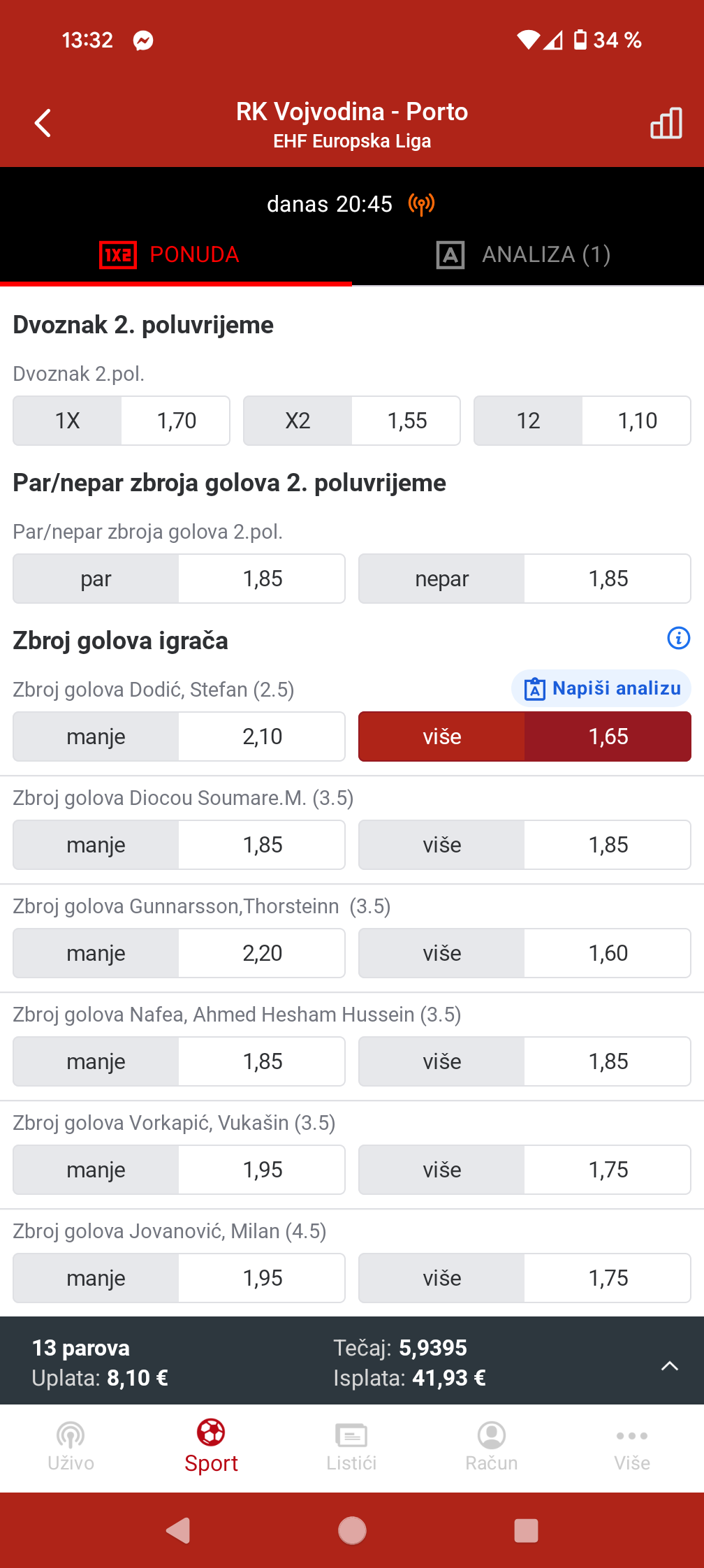Select par odds 1,85 second half

pyautogui.click(x=179, y=579)
